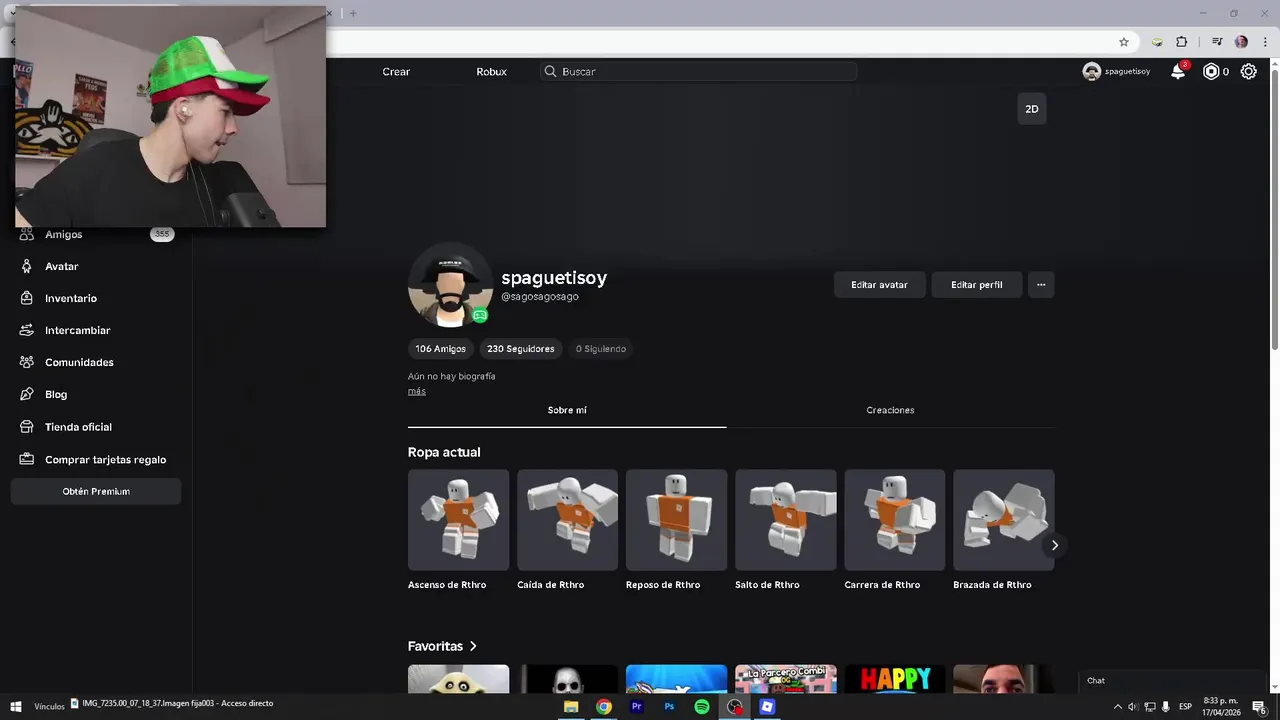Open Premiere Pro from the taskbar
1280x720 pixels.
[x=637, y=706]
